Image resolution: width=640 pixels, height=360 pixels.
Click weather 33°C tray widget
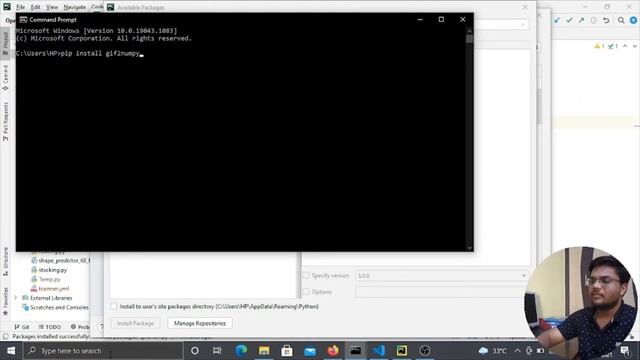coord(493,351)
